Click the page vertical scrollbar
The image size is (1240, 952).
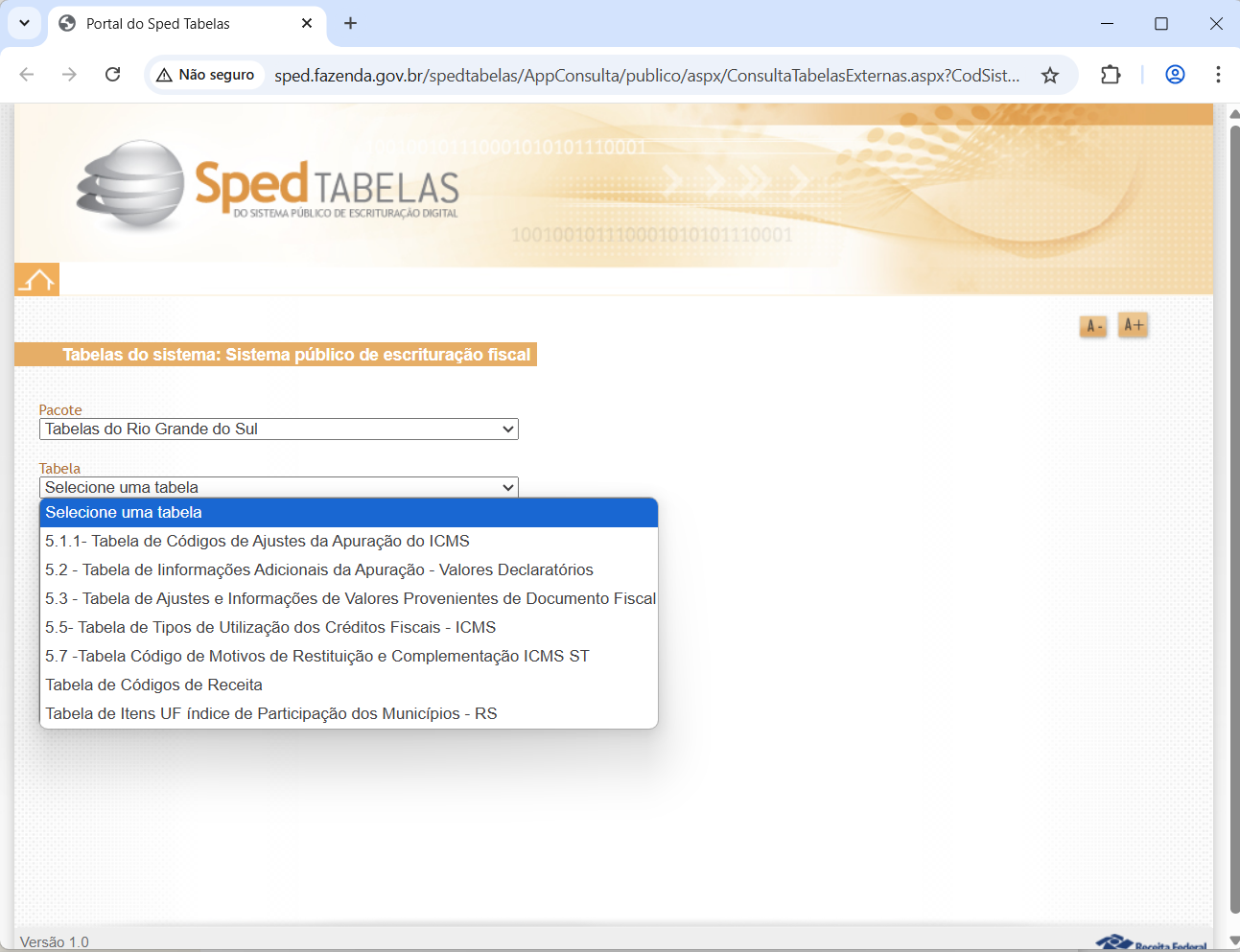click(x=1234, y=518)
